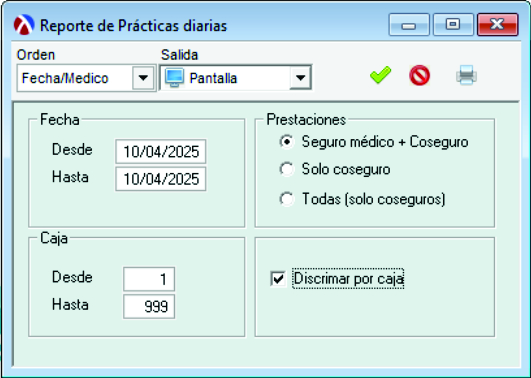Uncheck the Discrimar por caja checkbox
This screenshot has height=378, width=531.
click(x=278, y=279)
